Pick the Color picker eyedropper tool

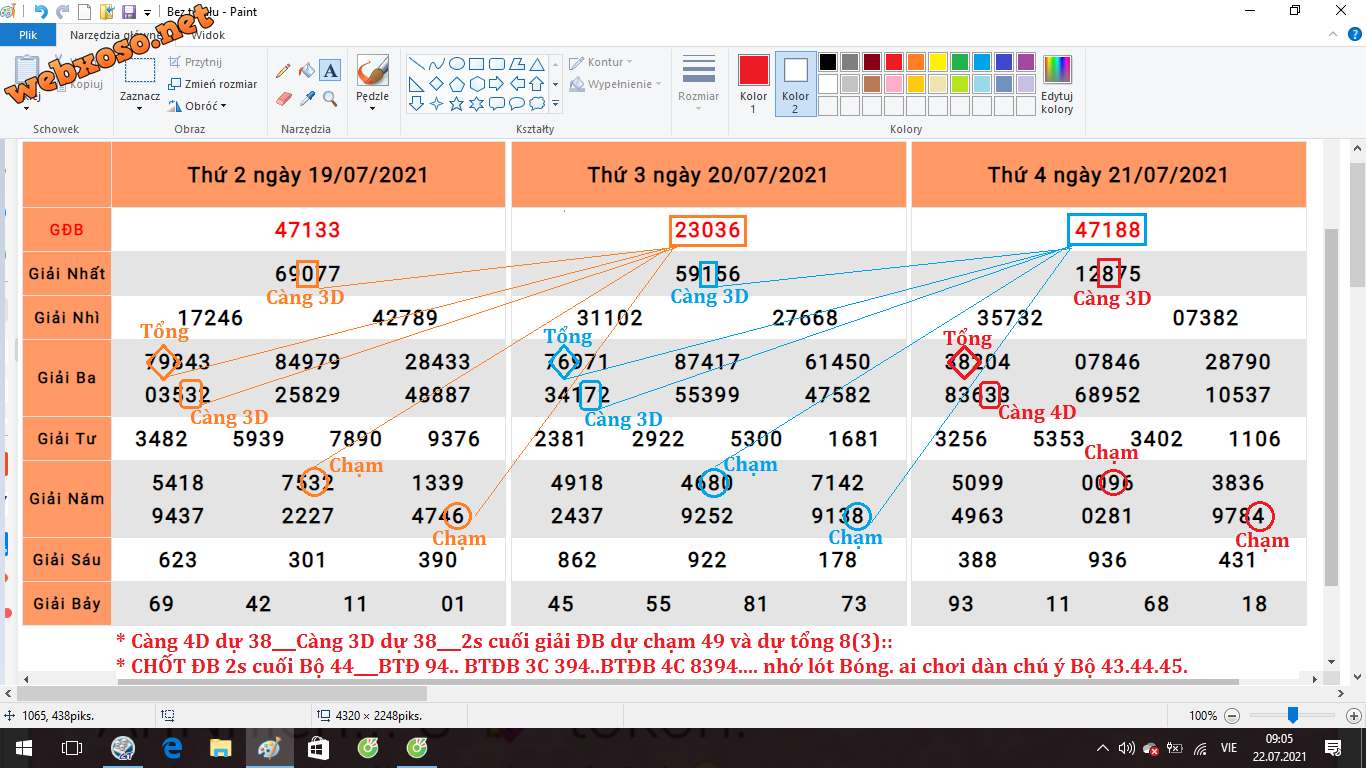(307, 99)
